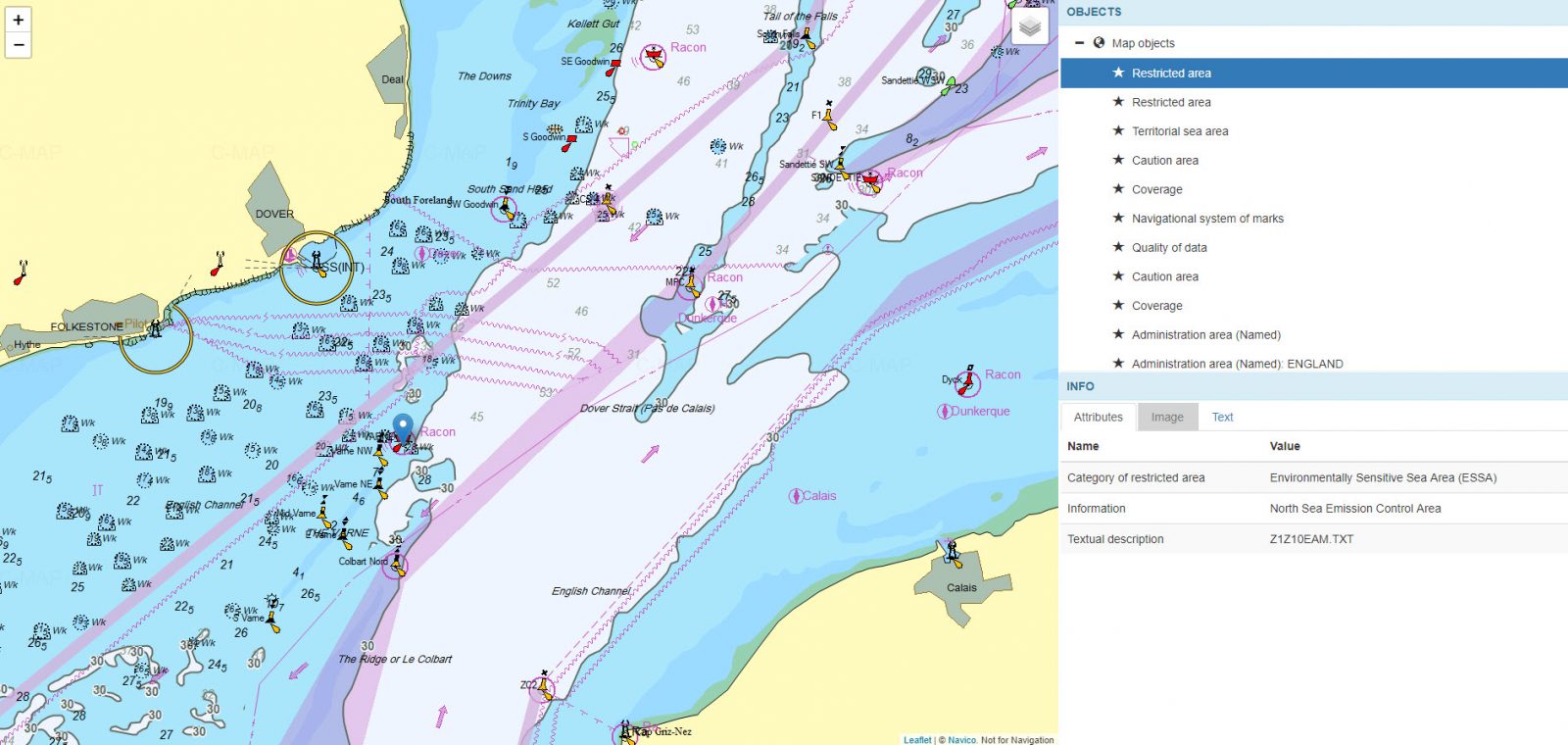The height and width of the screenshot is (745, 1568).
Task: Click the S Goodwin red buoy
Action: (x=570, y=143)
